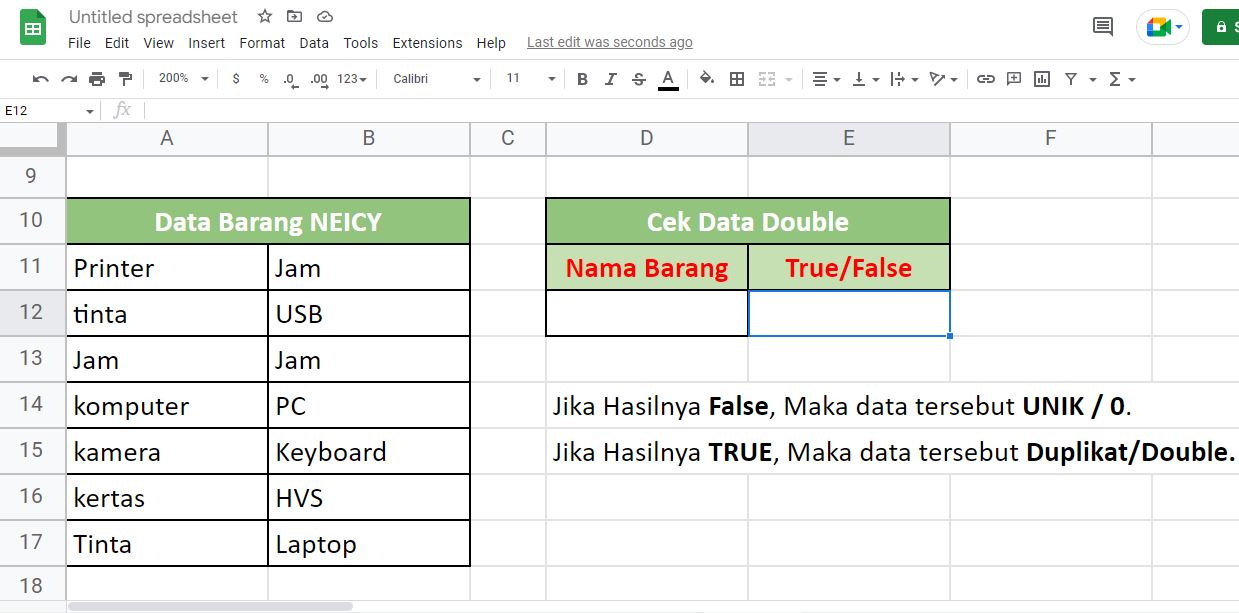Click the Name box showing E12
The height and width of the screenshot is (613, 1239).
click(42, 111)
